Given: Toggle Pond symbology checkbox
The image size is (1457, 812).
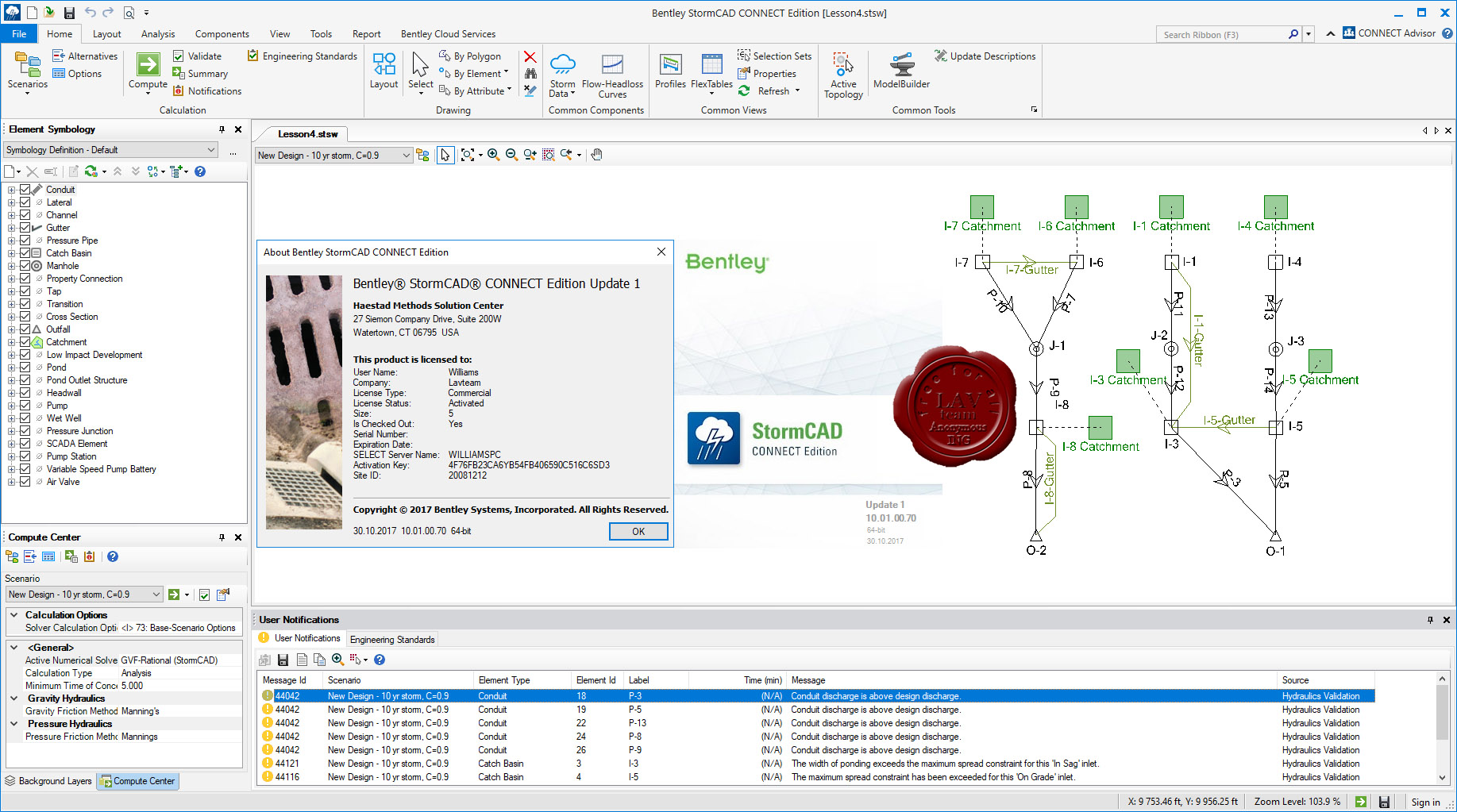Looking at the screenshot, I should tap(25, 368).
